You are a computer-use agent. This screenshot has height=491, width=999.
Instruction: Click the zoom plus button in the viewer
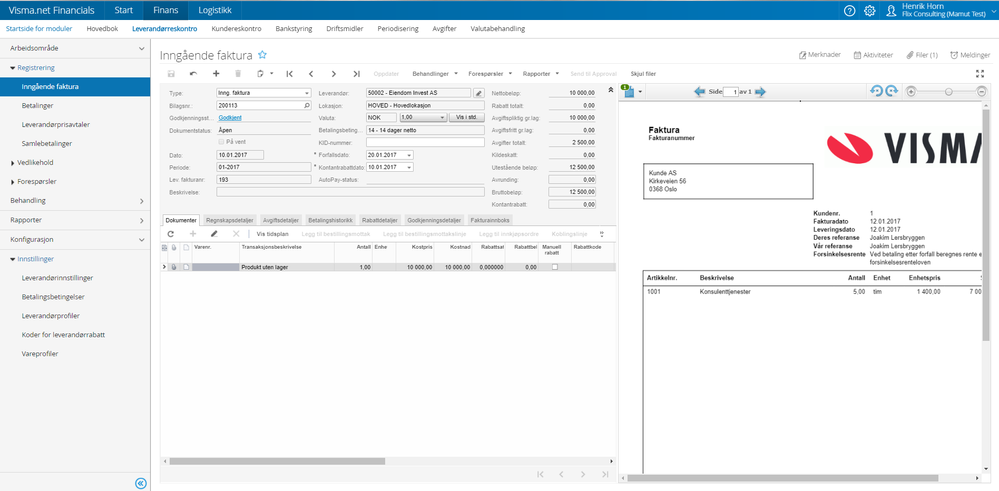pos(911,92)
